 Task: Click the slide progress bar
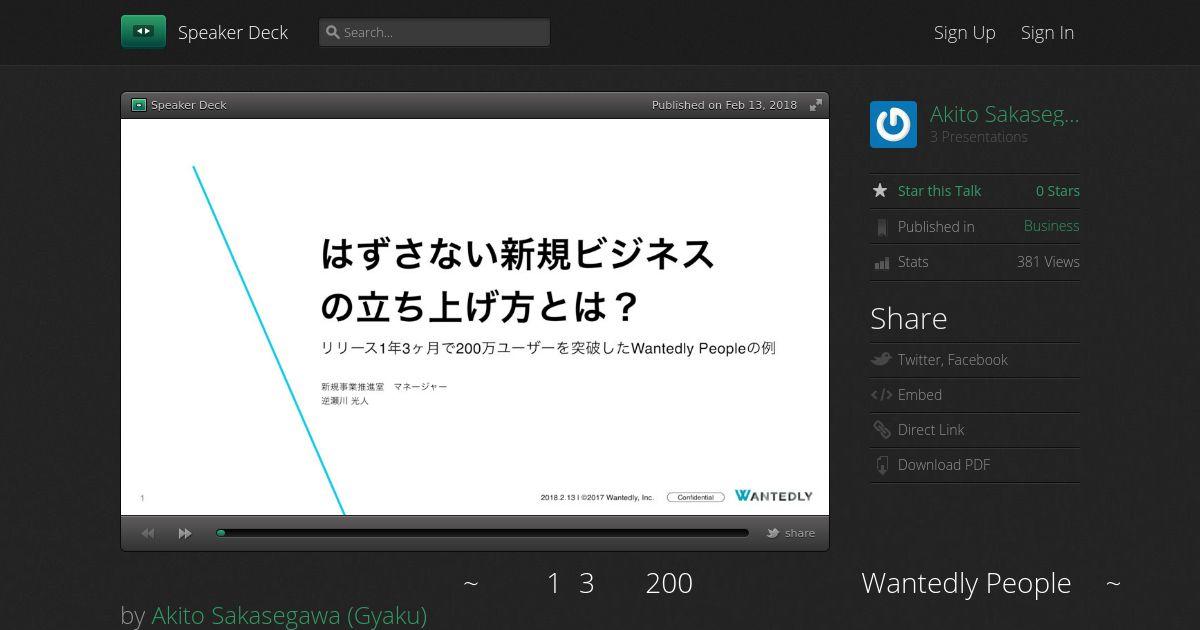482,533
